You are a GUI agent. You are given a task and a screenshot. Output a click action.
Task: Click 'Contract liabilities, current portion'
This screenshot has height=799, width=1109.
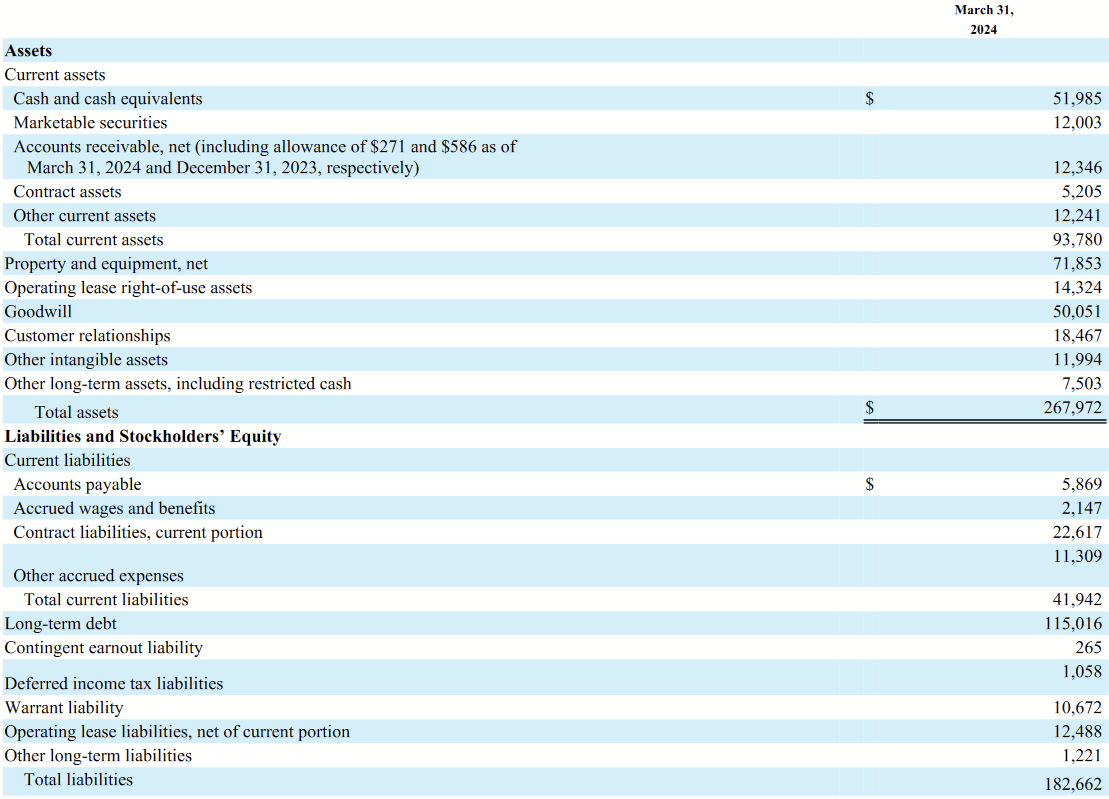[138, 532]
